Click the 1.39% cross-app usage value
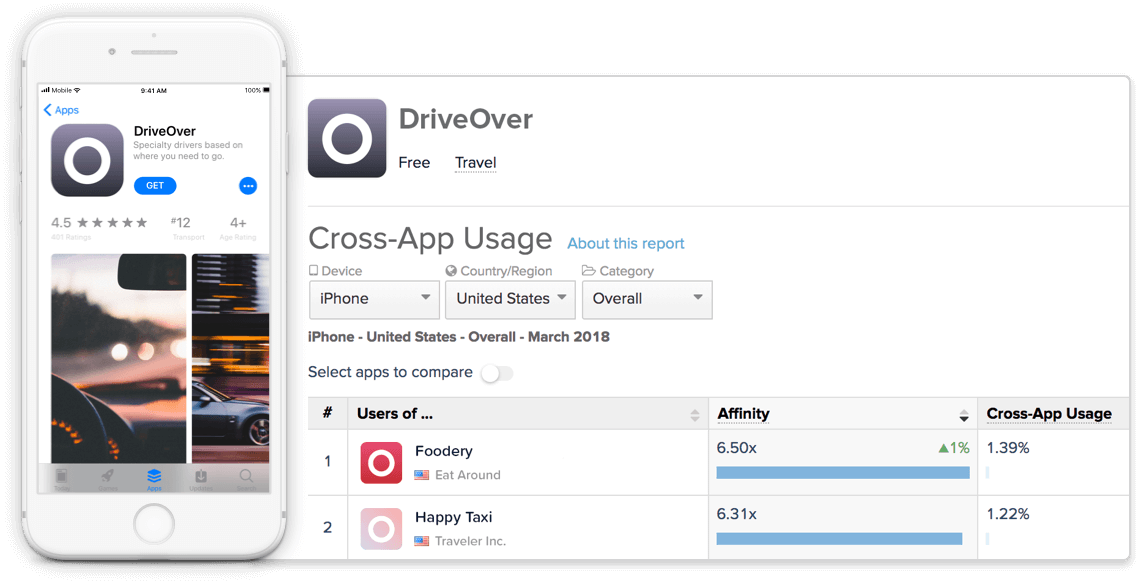This screenshot has width=1140, height=582. pyautogui.click(x=1008, y=448)
